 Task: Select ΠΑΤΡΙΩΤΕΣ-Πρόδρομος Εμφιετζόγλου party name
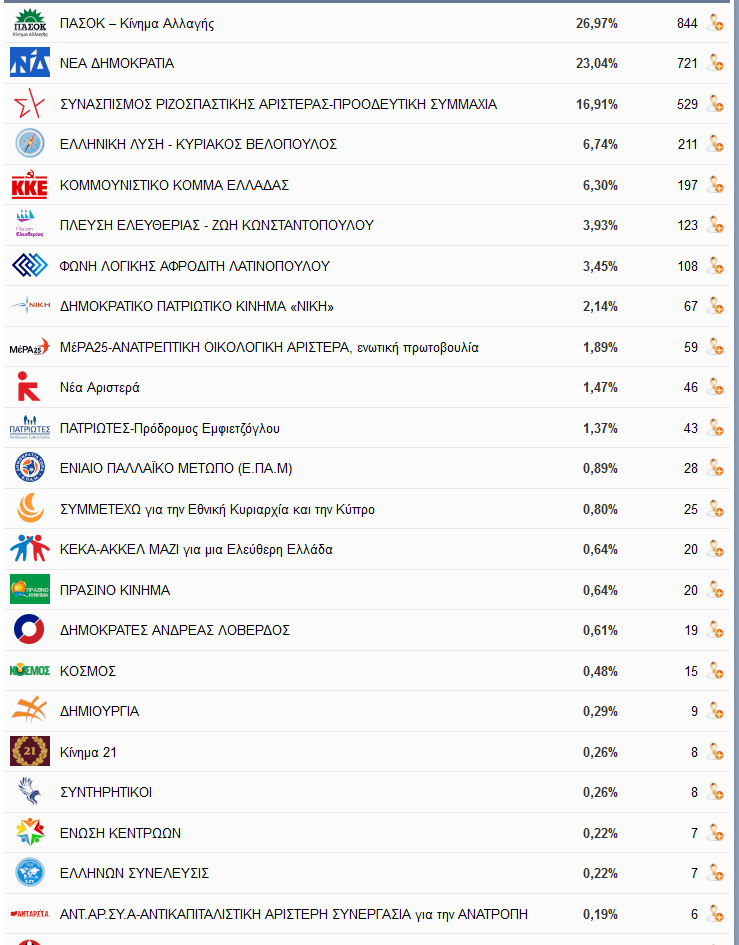pyautogui.click(x=170, y=429)
